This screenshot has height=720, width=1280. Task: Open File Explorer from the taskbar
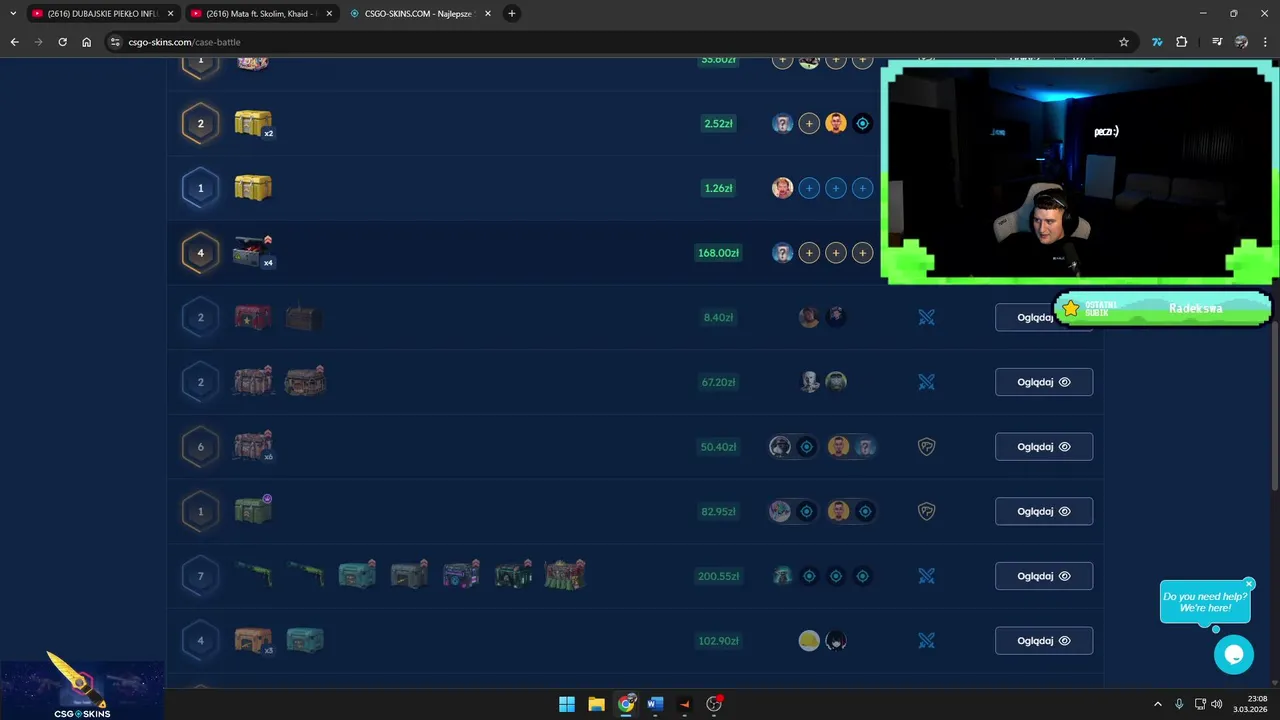(596, 704)
